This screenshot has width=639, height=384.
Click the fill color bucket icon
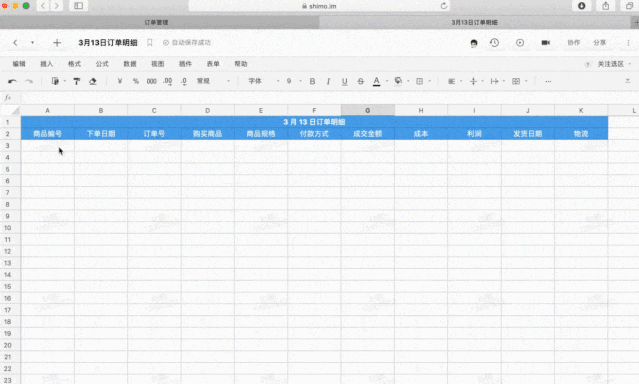click(x=398, y=81)
